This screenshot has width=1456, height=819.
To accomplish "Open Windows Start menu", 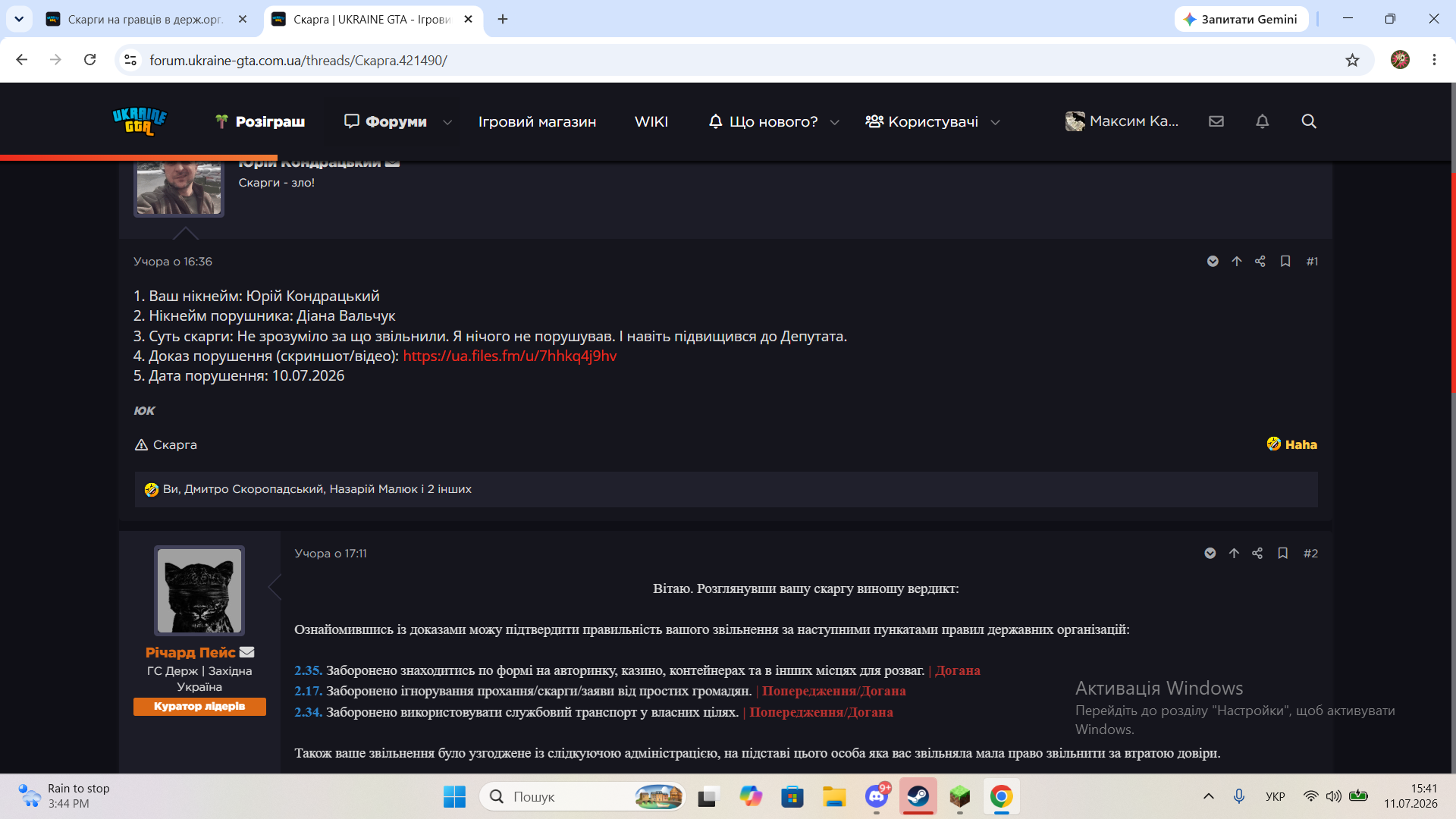I will [x=454, y=796].
